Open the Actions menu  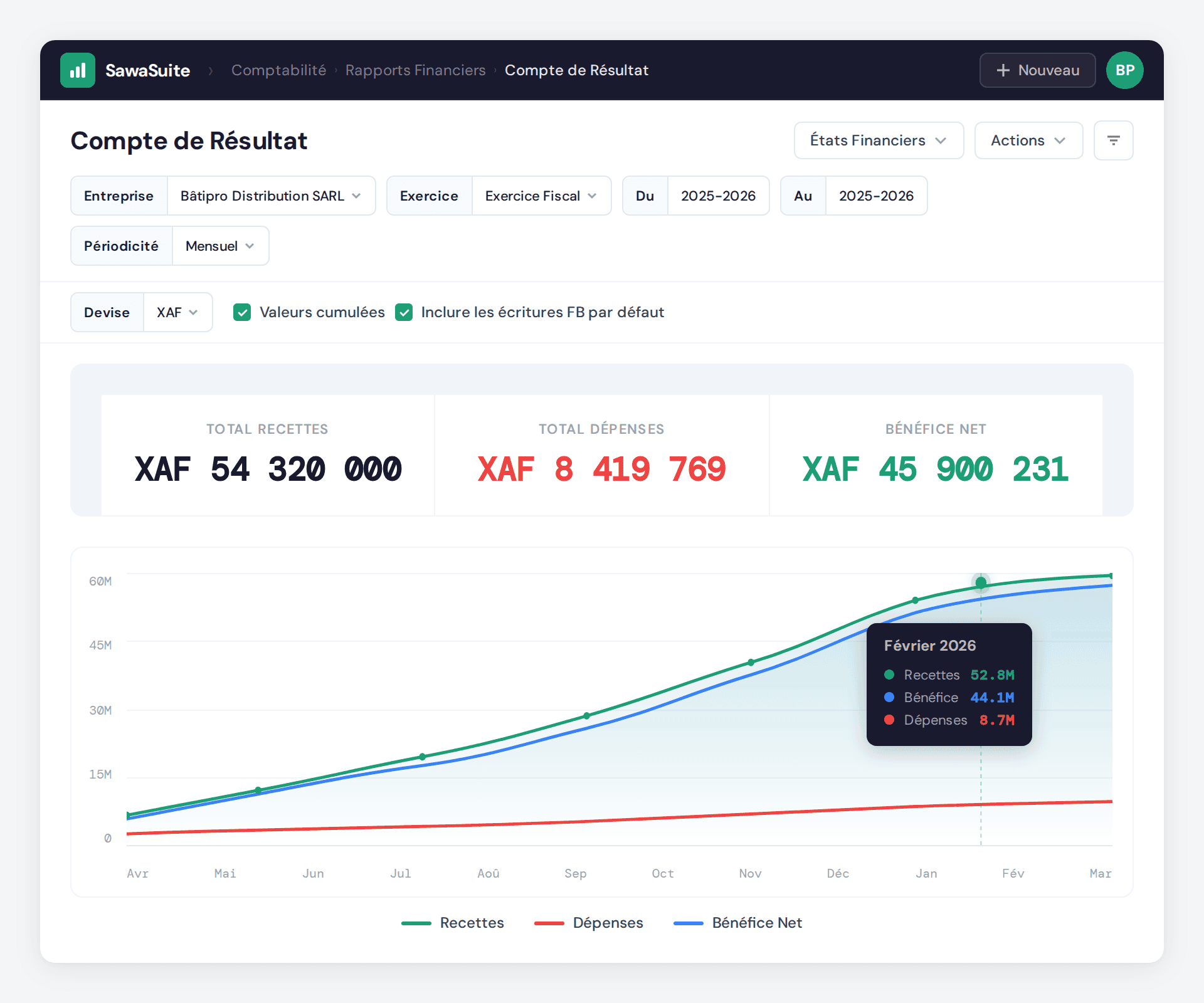click(1028, 140)
